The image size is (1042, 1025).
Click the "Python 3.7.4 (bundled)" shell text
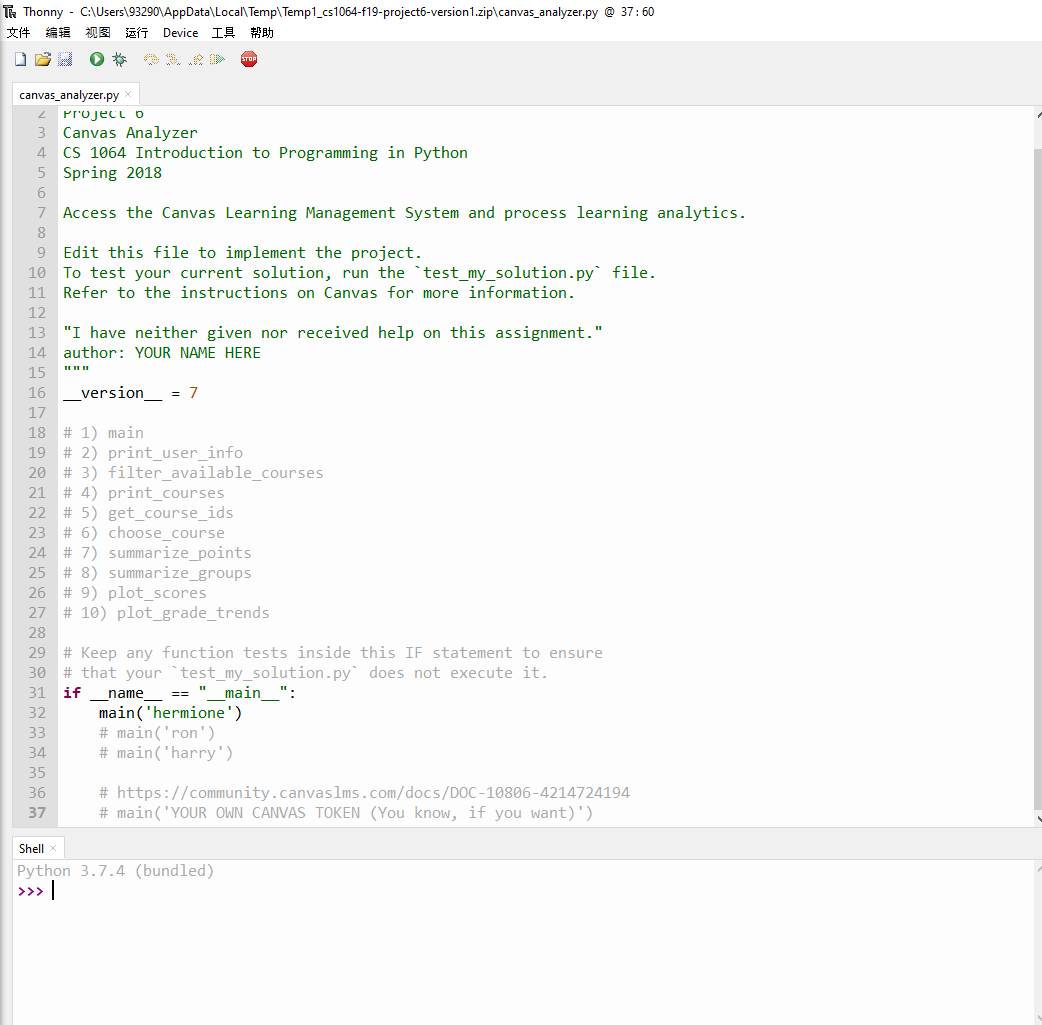[x=116, y=871]
